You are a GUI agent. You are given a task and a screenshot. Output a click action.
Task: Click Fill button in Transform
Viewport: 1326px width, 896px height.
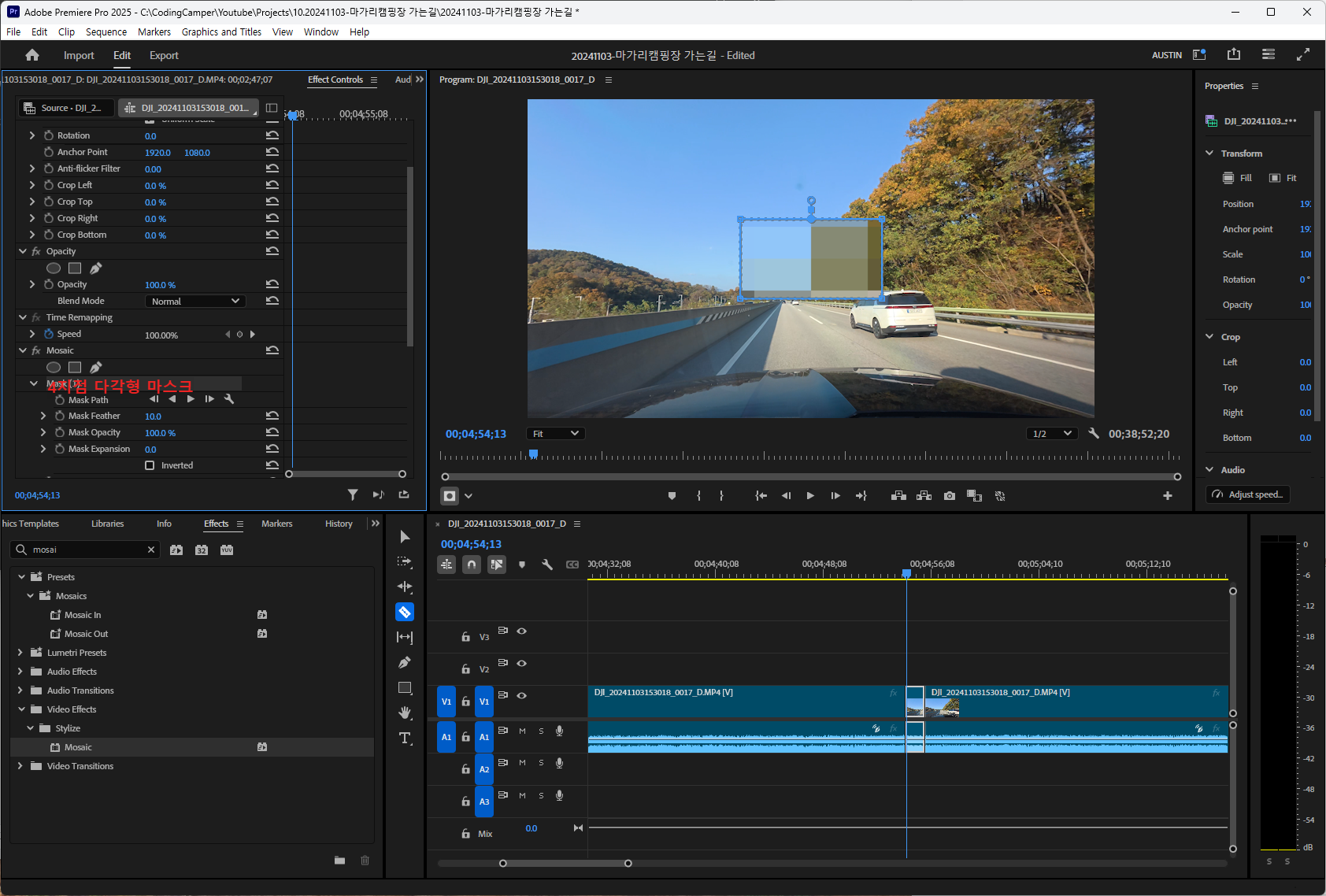(x=1237, y=178)
